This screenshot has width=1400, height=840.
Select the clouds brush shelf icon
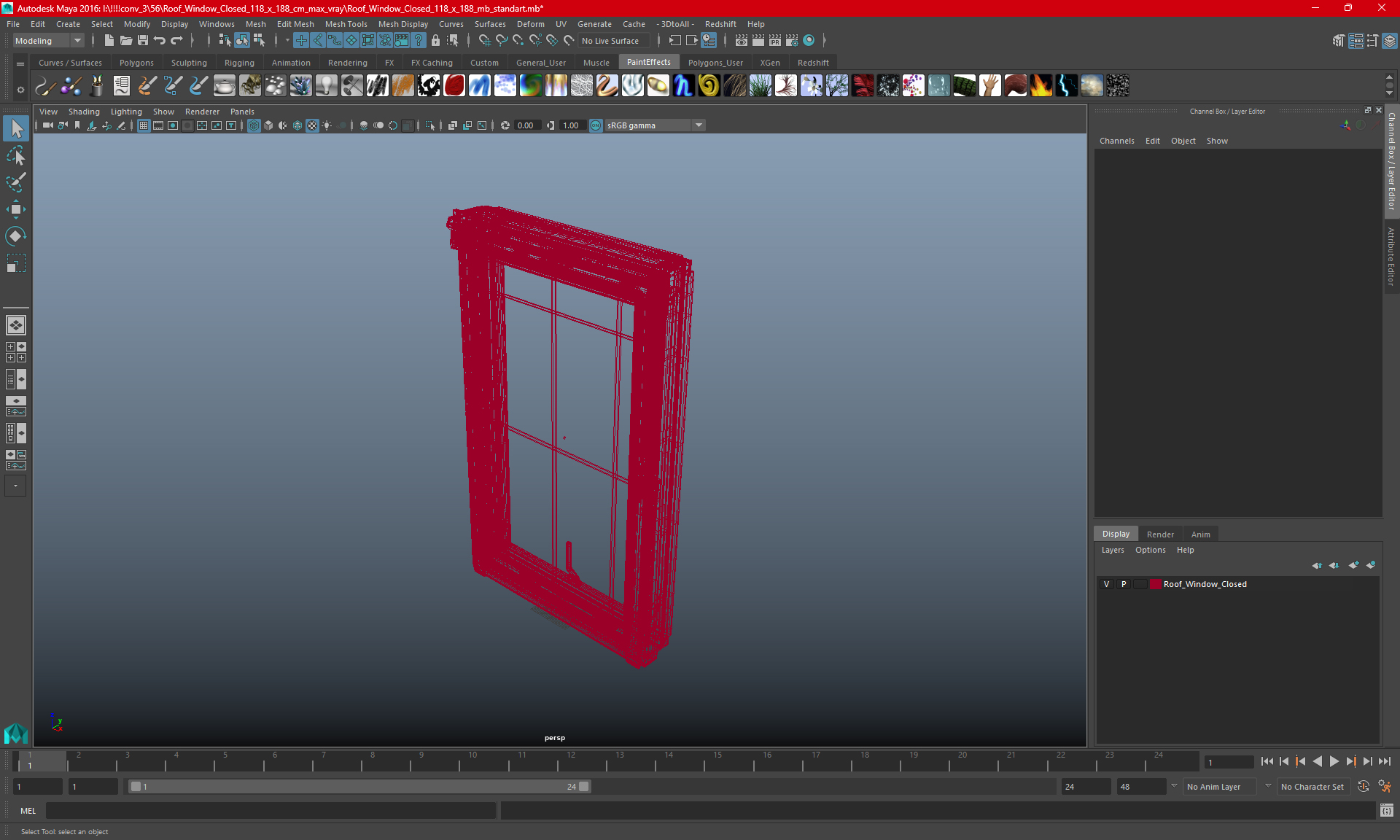[1092, 86]
